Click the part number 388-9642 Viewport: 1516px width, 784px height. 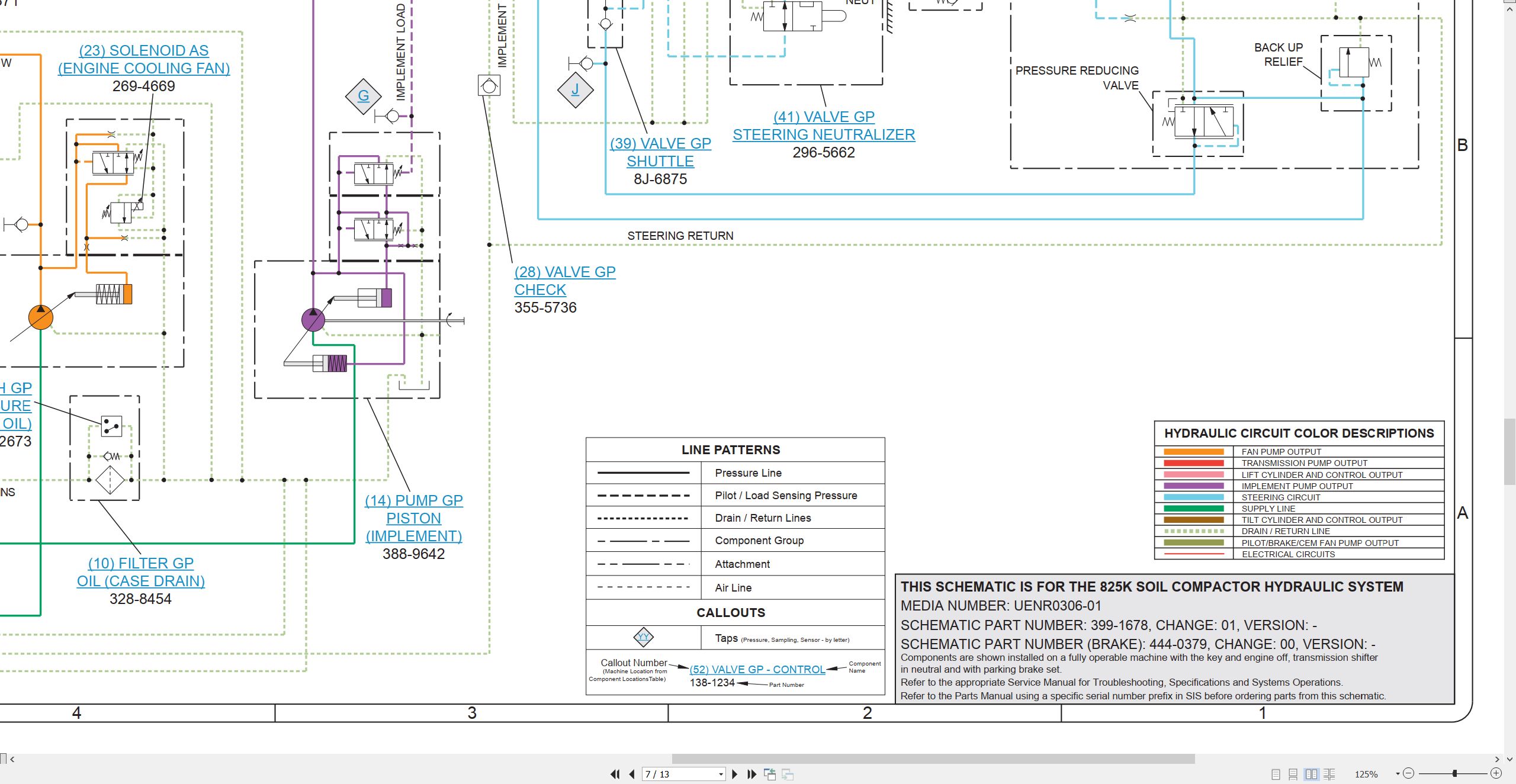413,554
